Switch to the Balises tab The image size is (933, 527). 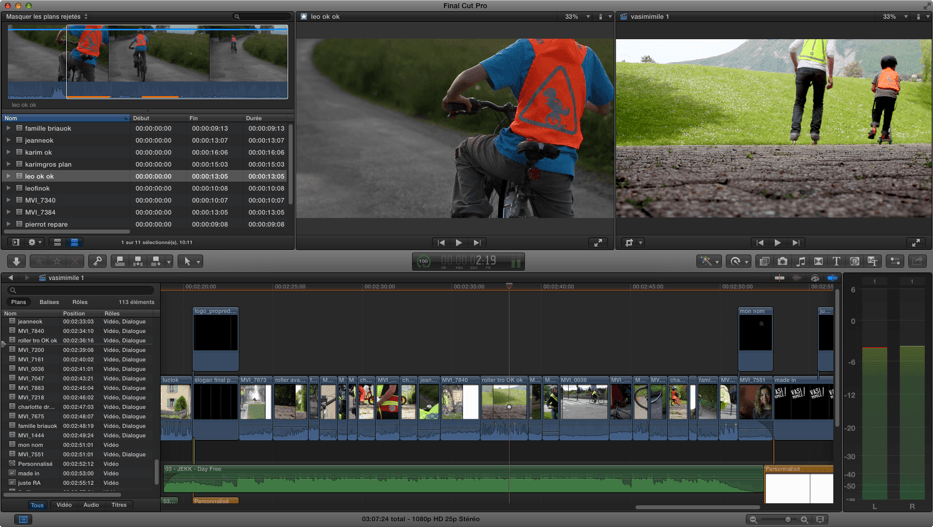coord(49,302)
